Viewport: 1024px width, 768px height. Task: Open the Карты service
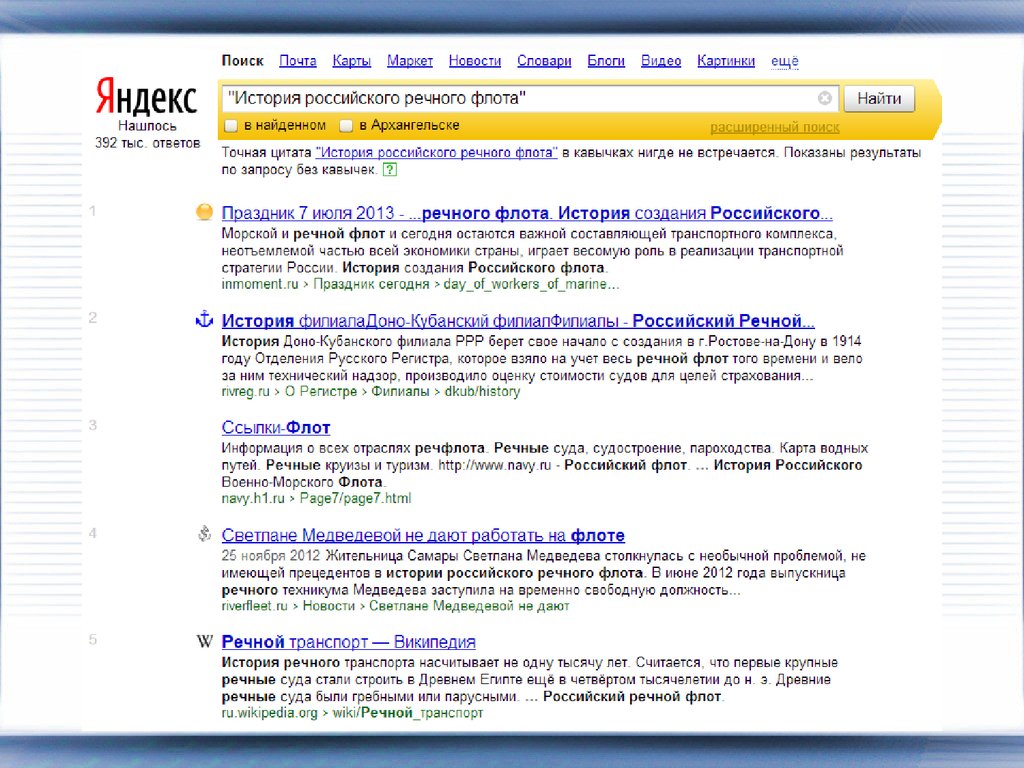pyautogui.click(x=351, y=61)
